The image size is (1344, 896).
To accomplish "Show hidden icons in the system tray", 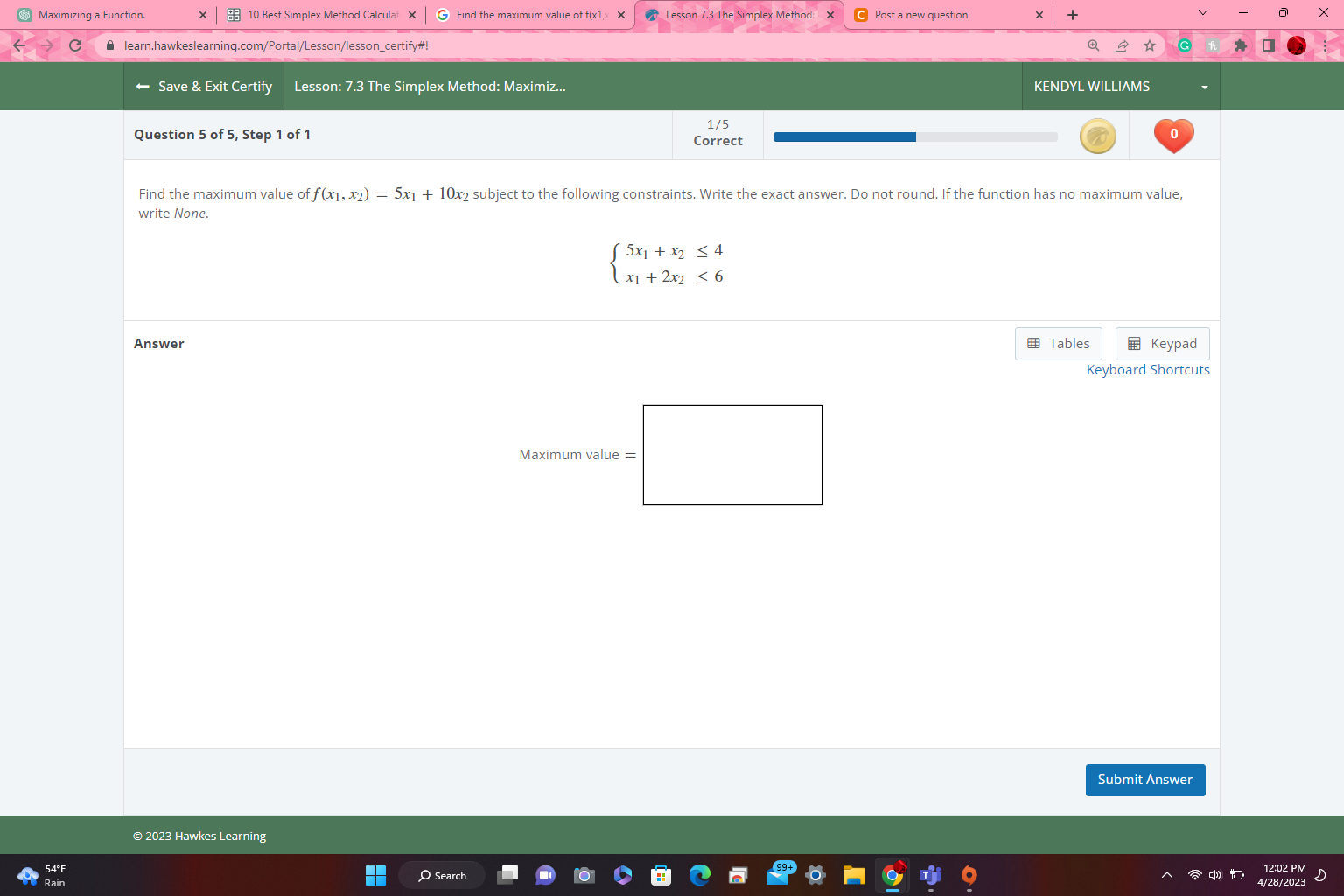I will (1167, 875).
